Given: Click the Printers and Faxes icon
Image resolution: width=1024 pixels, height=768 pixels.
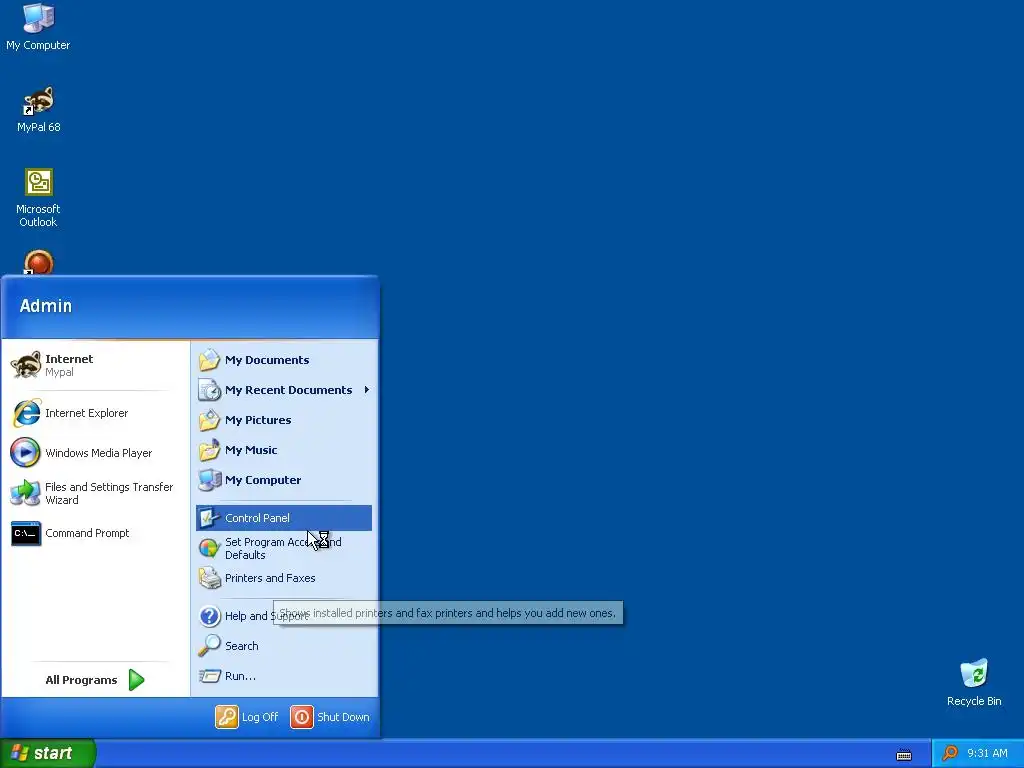Looking at the screenshot, I should (210, 578).
